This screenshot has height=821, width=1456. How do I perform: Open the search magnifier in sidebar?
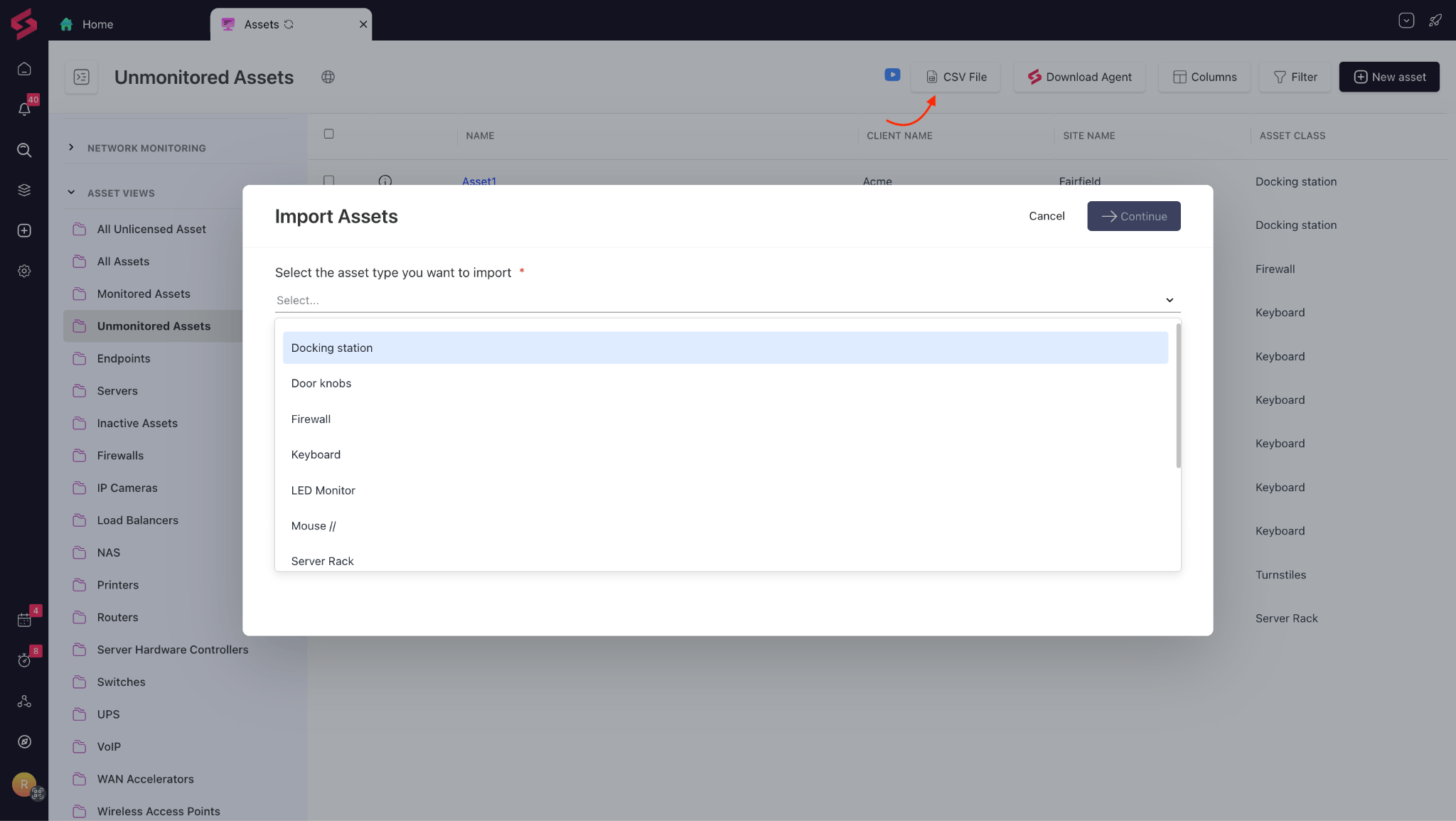tap(24, 150)
